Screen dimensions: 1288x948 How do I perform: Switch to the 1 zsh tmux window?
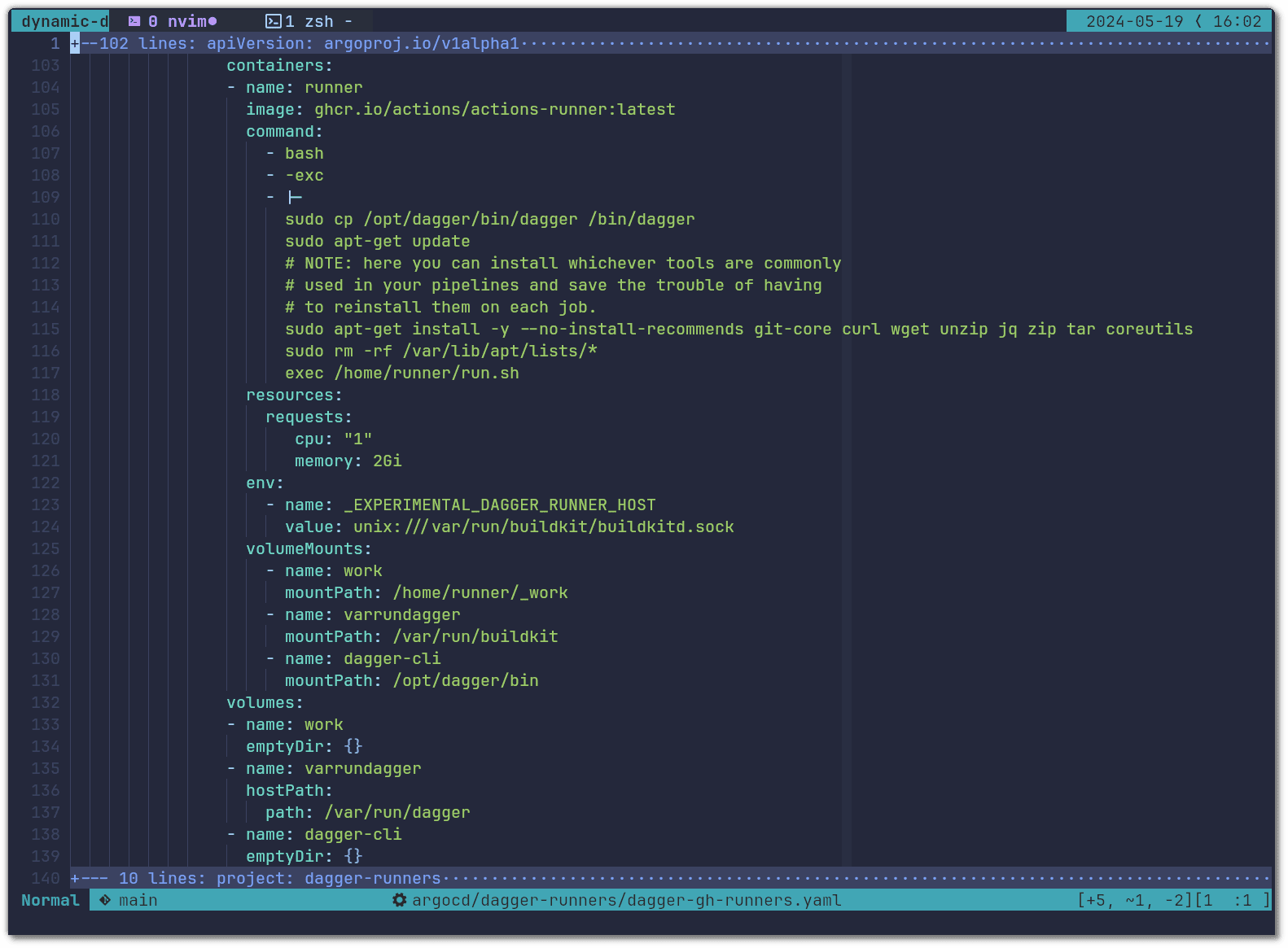309,21
